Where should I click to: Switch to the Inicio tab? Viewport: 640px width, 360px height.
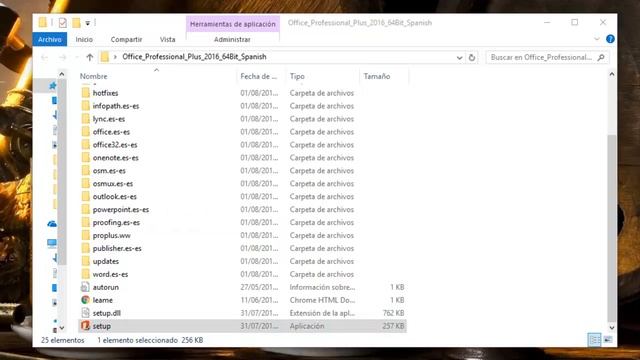[x=84, y=39]
